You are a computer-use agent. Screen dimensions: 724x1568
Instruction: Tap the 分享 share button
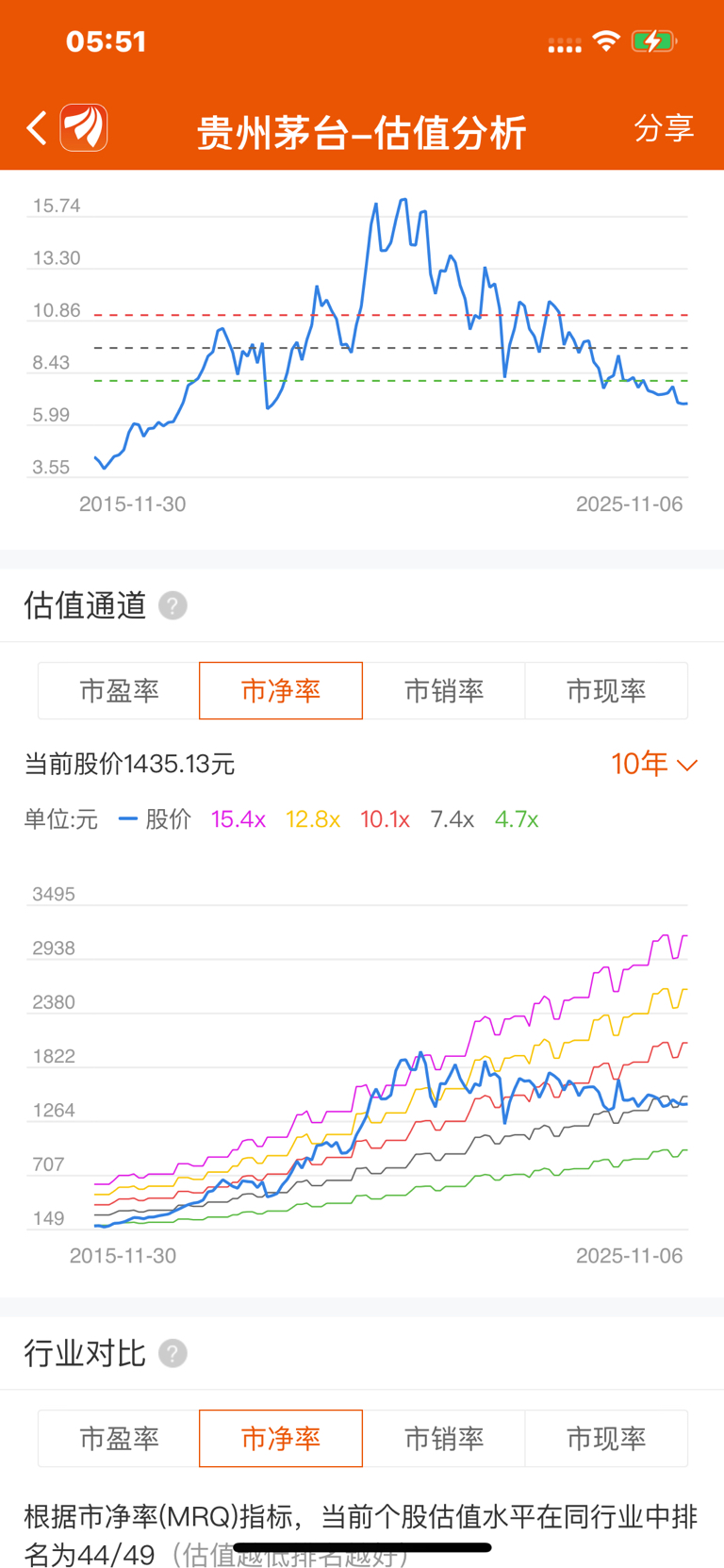tap(664, 128)
